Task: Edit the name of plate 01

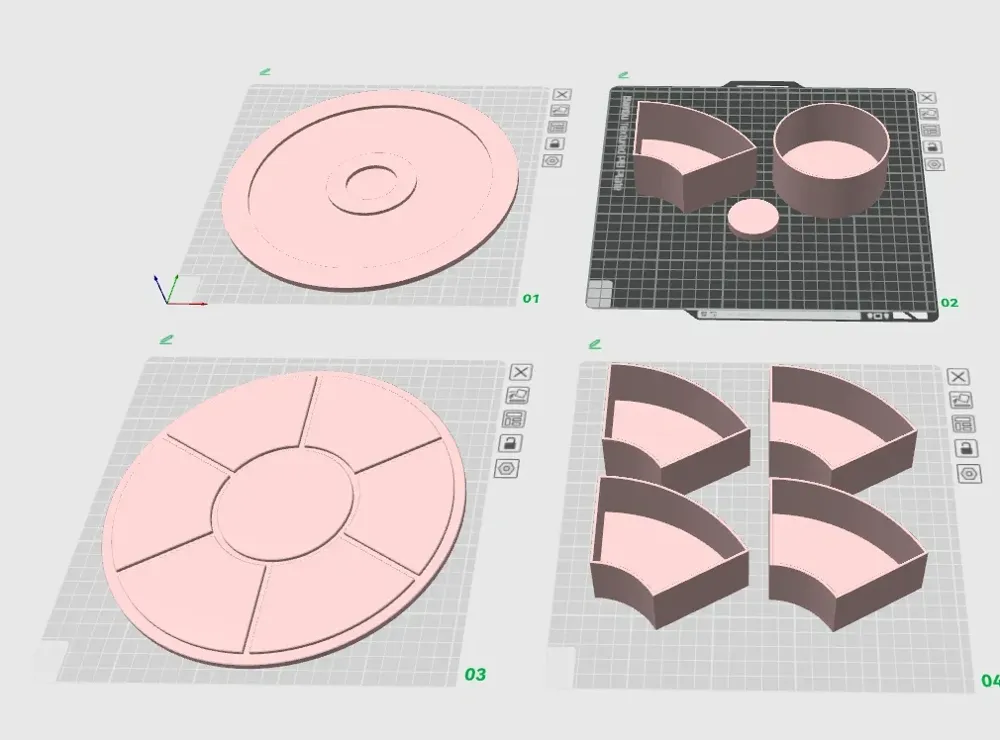Action: 265,72
